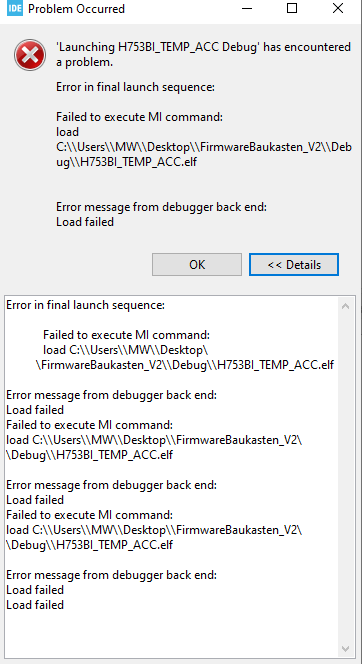Click the red error X icon

30,55
